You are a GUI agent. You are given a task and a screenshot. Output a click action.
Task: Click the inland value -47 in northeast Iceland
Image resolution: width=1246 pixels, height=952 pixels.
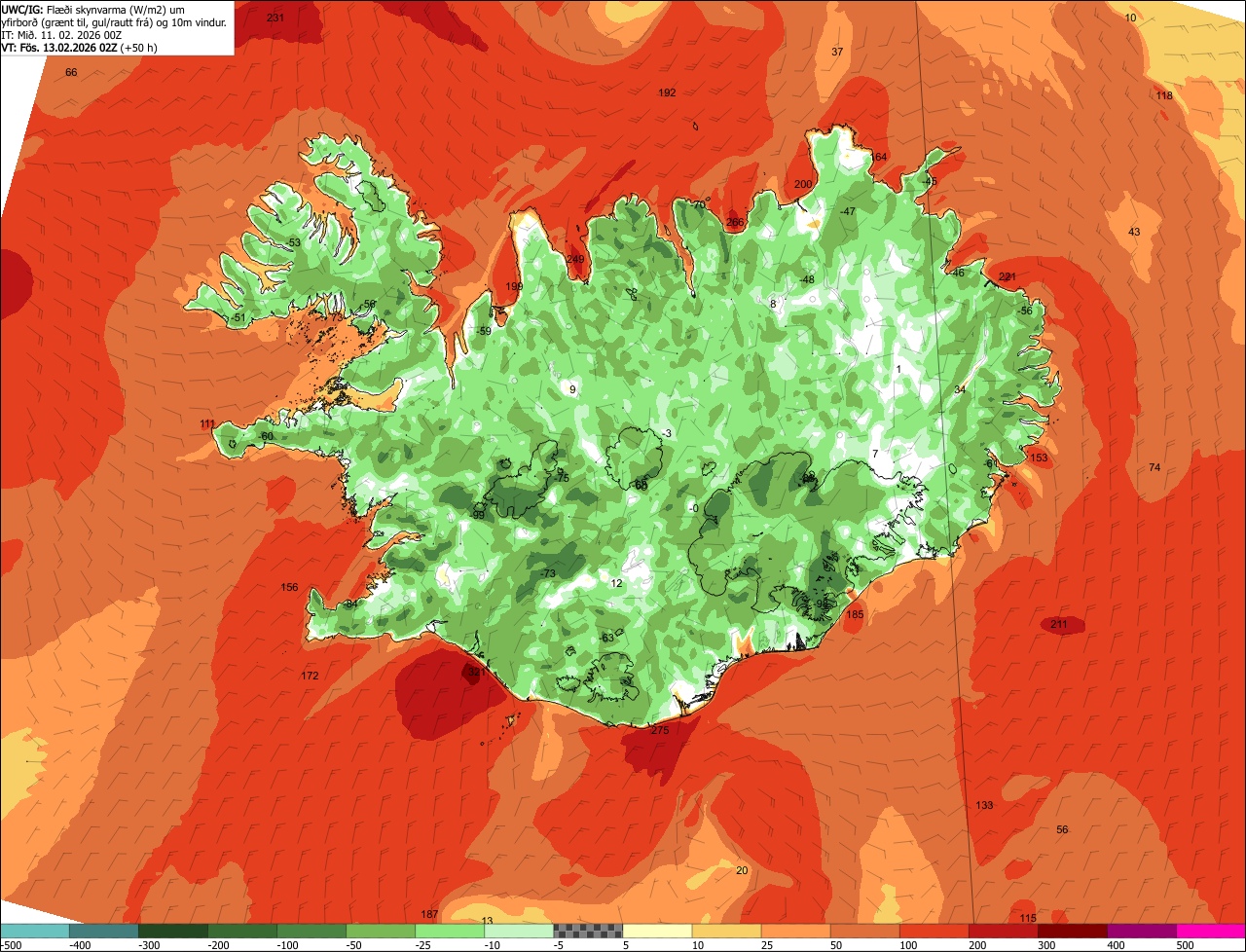848,211
